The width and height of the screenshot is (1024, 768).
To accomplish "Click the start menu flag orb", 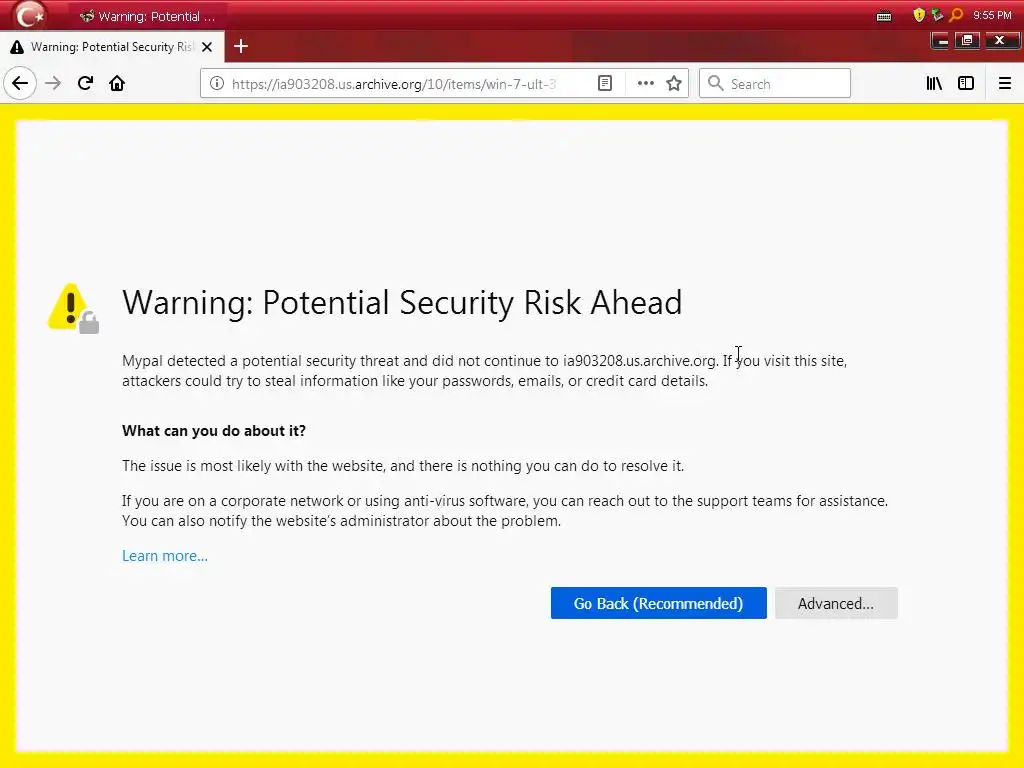I will [29, 14].
